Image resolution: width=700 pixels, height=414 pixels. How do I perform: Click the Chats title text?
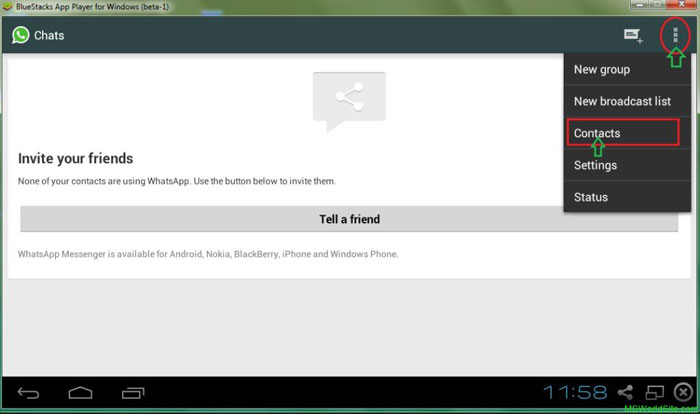49,35
